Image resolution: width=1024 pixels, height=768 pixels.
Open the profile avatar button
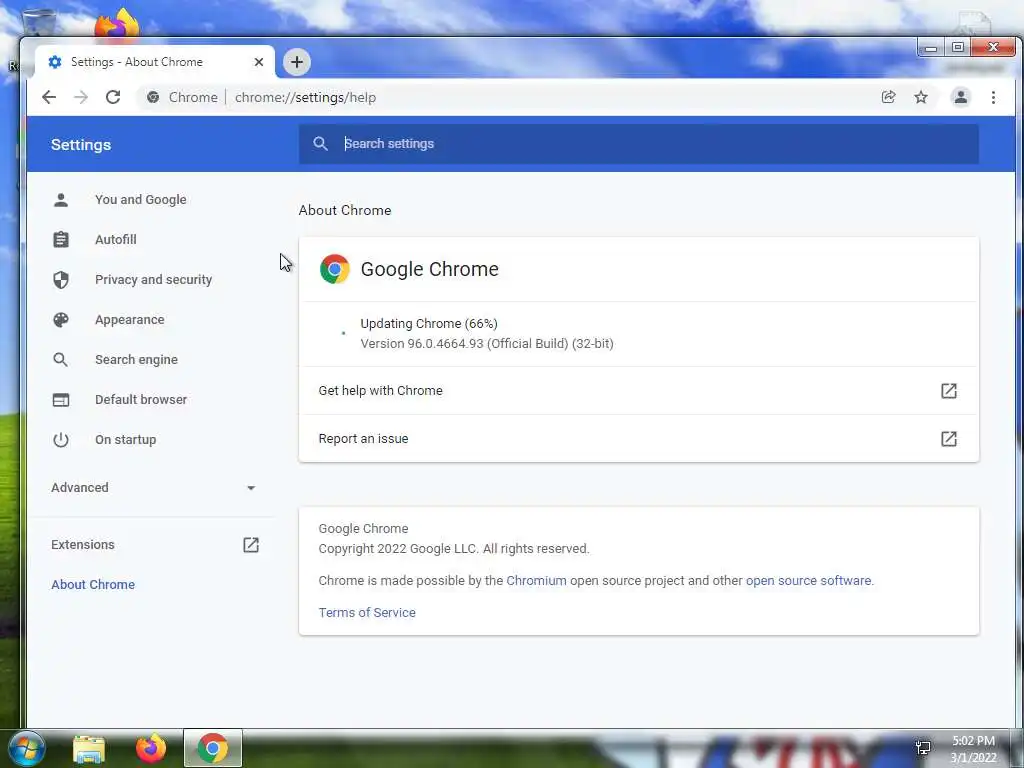[961, 97]
